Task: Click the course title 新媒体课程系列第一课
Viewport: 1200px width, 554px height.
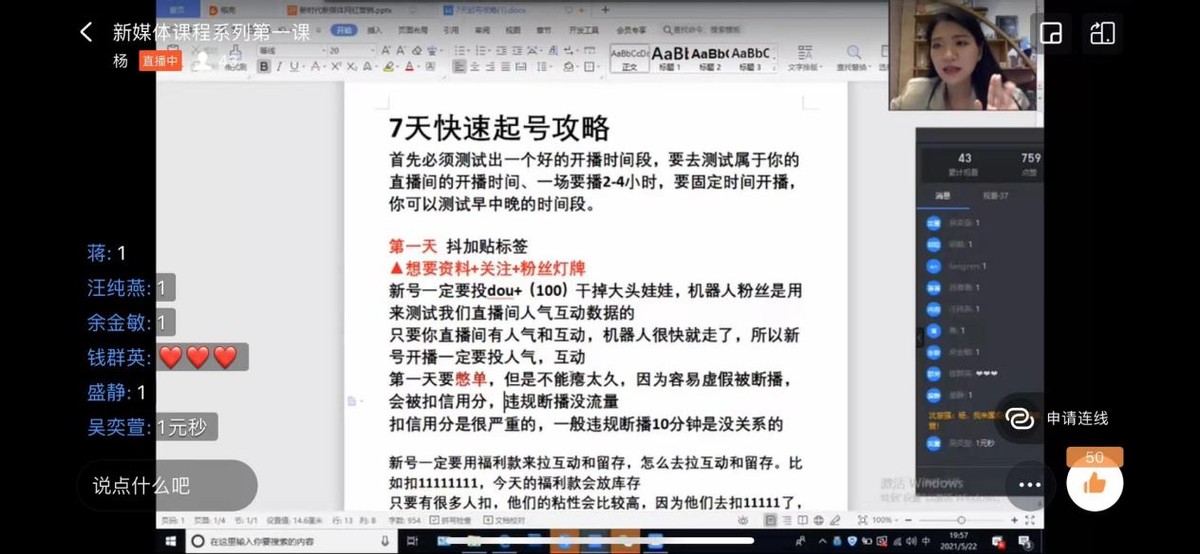Action: tap(211, 32)
